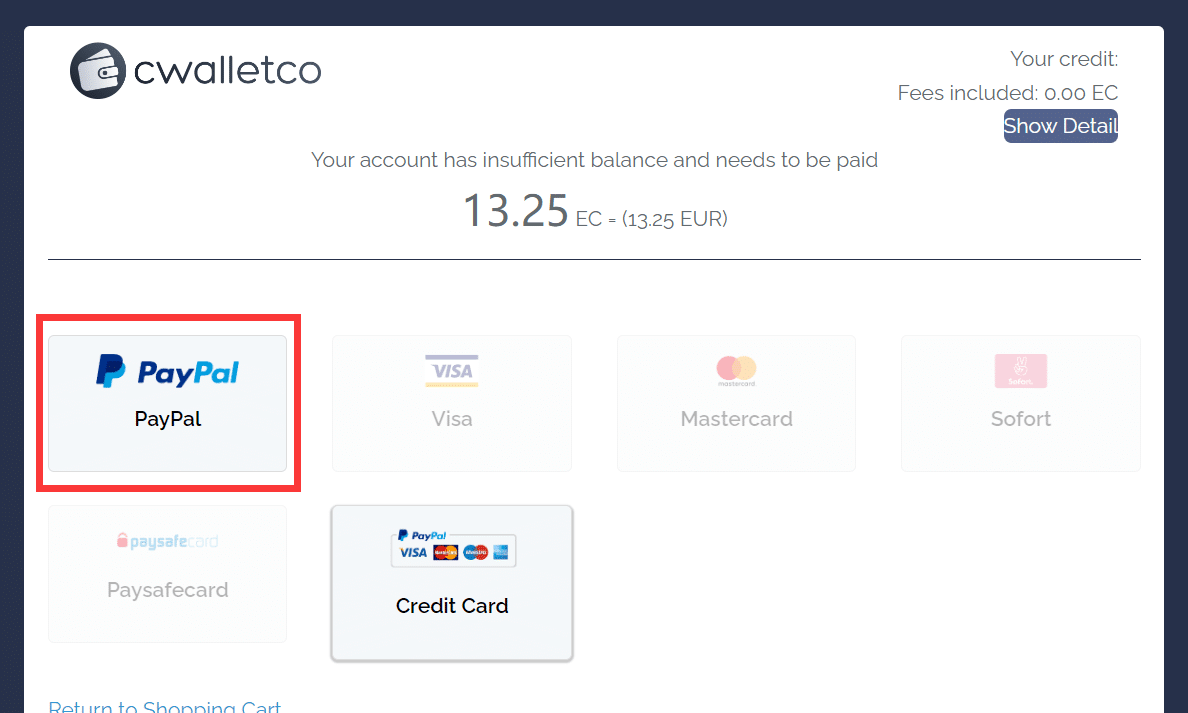Click the Your credit label

tap(1063, 59)
